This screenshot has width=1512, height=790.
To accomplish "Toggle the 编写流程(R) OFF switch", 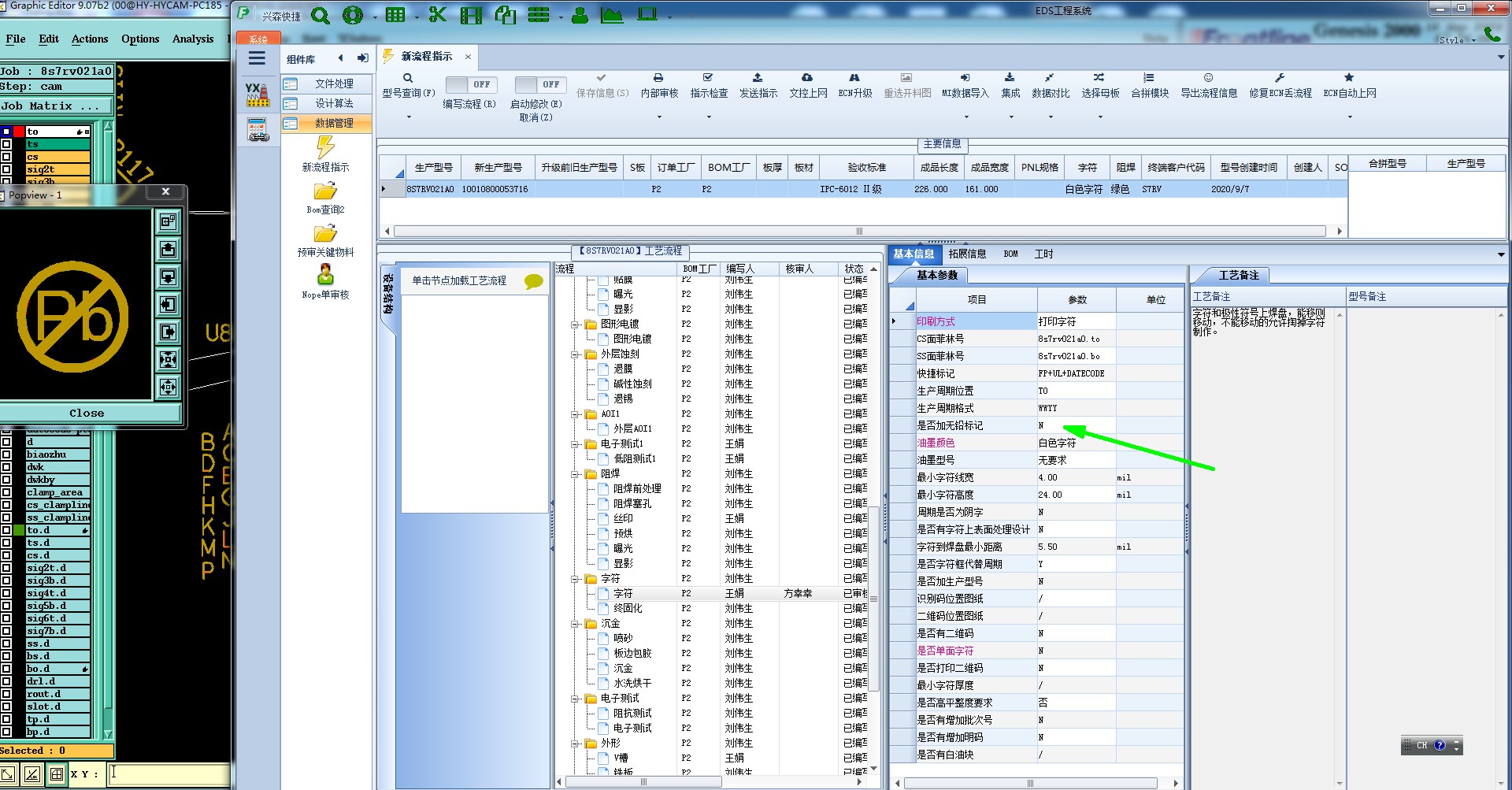I will (x=470, y=84).
